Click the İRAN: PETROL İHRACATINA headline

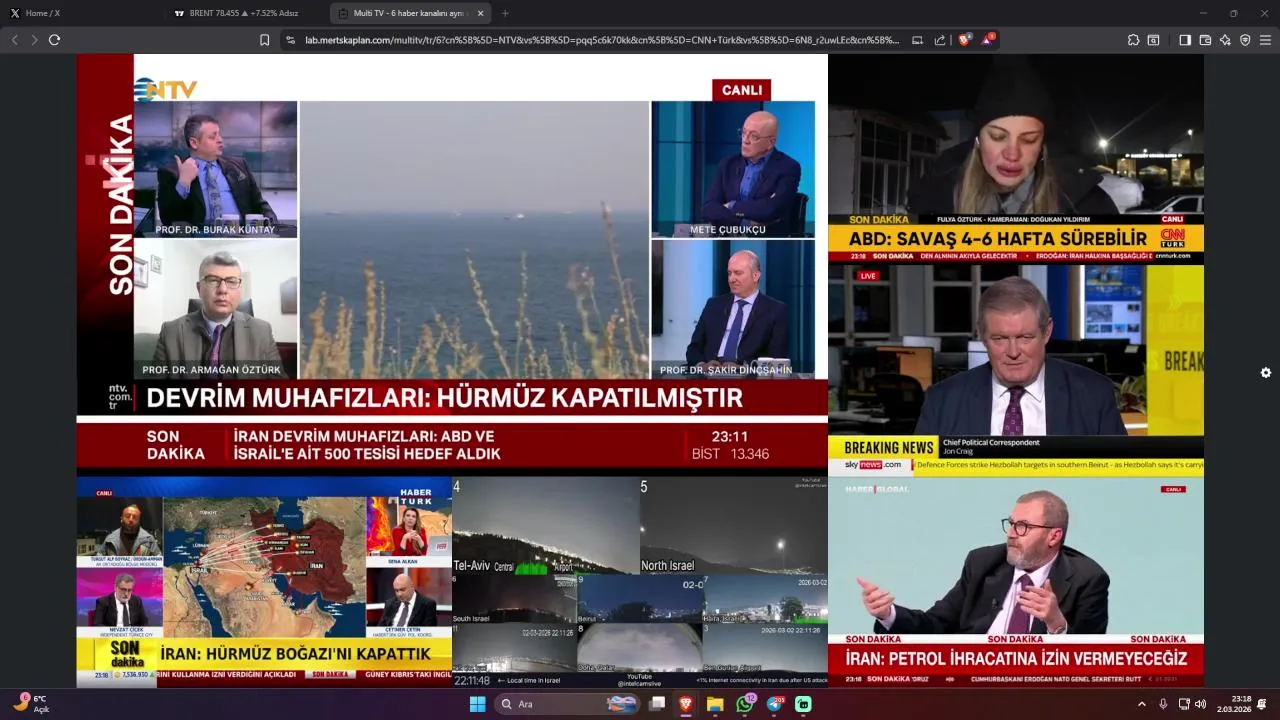(x=1016, y=659)
